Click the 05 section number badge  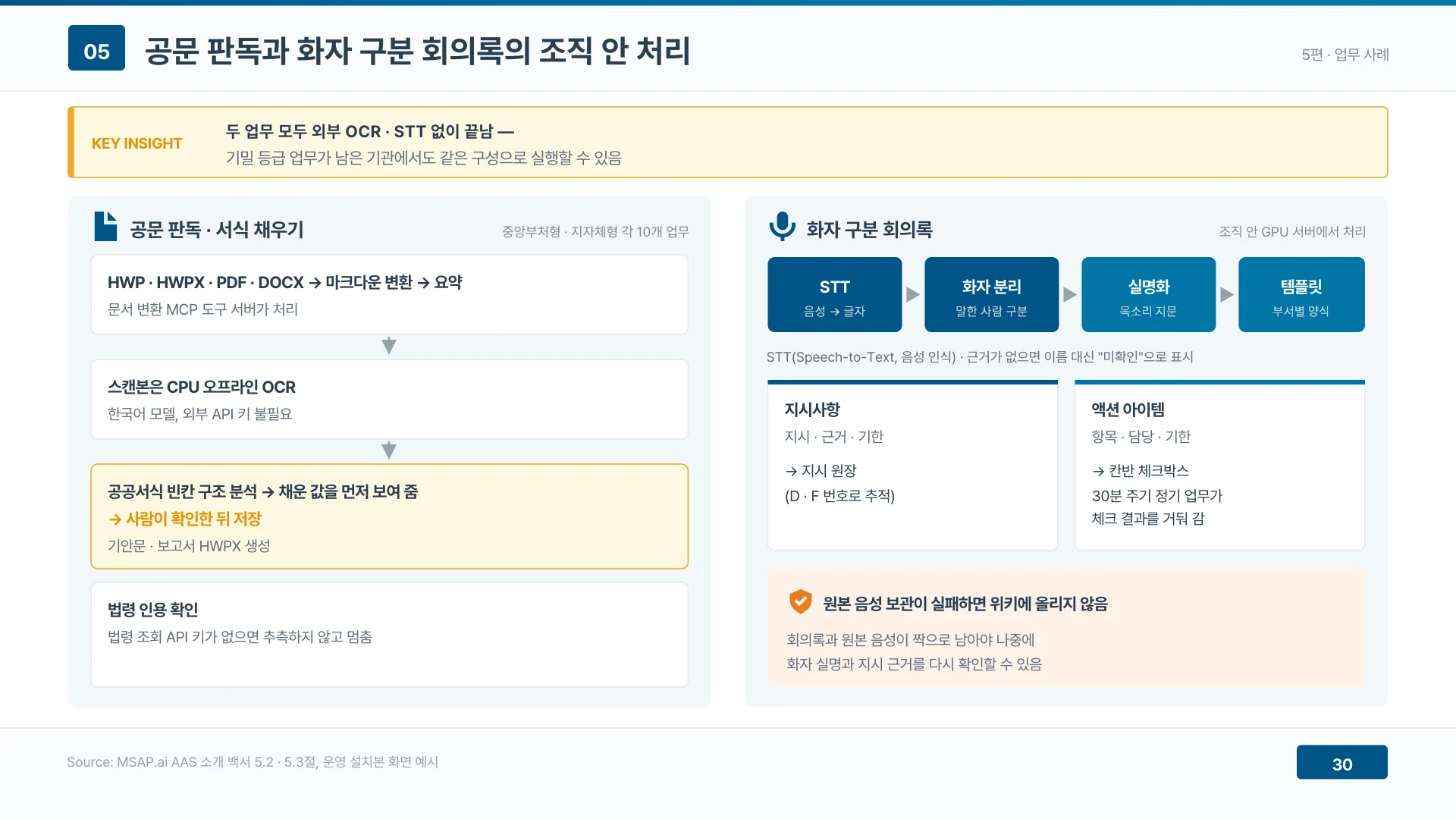[x=96, y=48]
